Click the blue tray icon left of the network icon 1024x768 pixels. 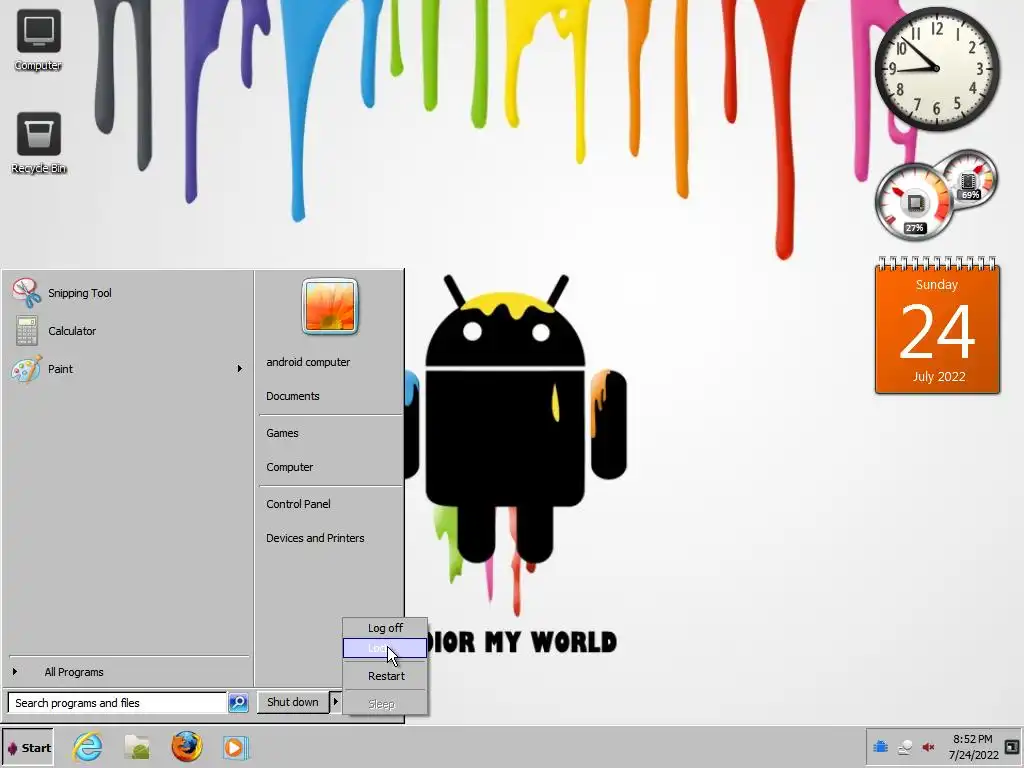pos(880,746)
